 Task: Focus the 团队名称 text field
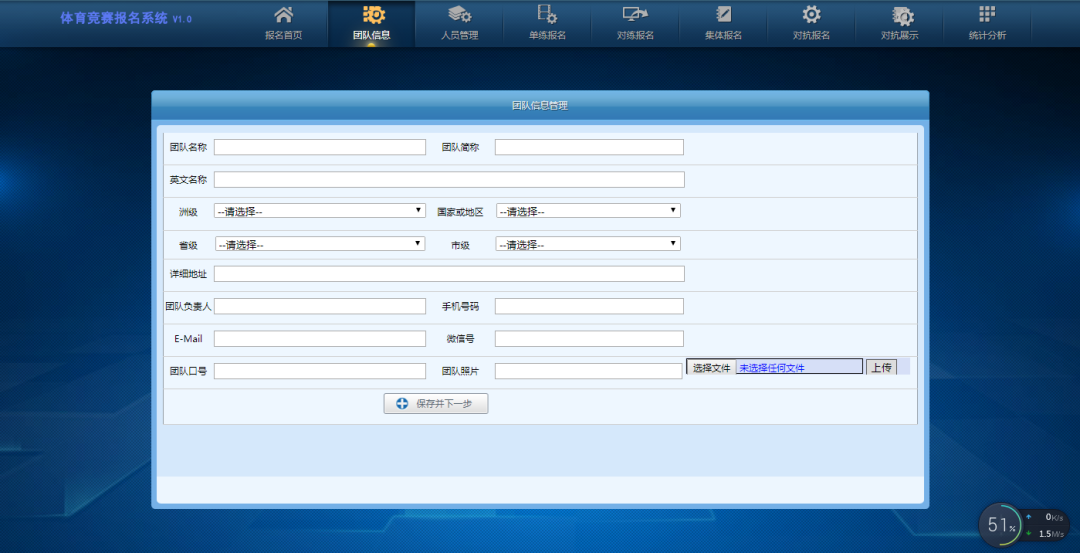(x=320, y=147)
